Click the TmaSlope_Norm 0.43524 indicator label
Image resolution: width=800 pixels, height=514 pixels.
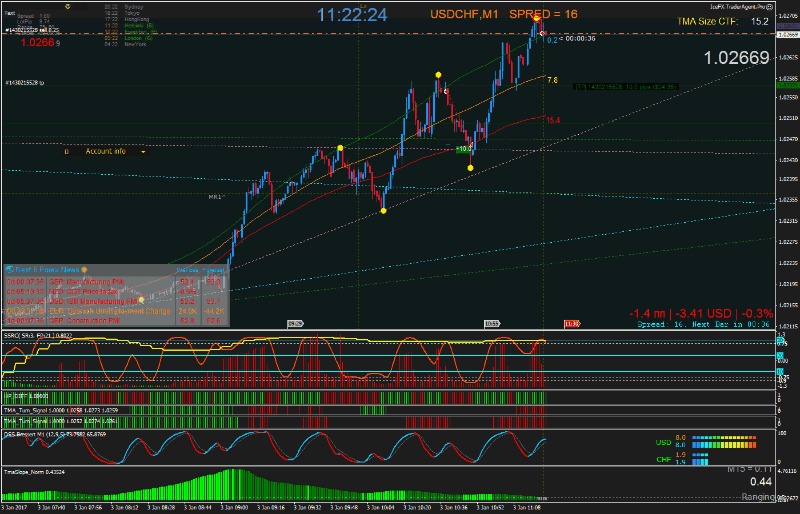(x=34, y=472)
